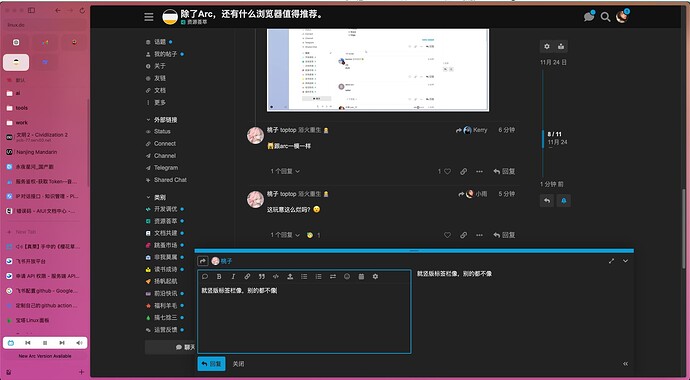Click "New Tab" in the Arc sidebar
Image resolution: width=690 pixels, height=380 pixels.
pos(45,232)
